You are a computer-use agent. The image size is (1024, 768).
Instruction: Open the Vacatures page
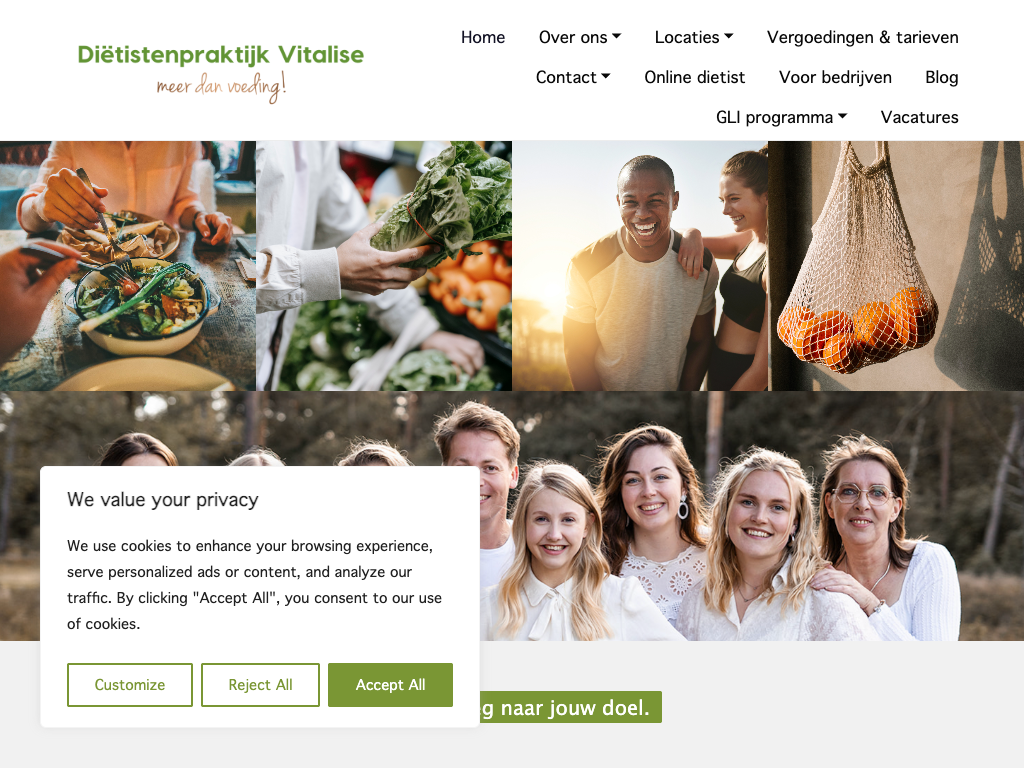(x=919, y=117)
